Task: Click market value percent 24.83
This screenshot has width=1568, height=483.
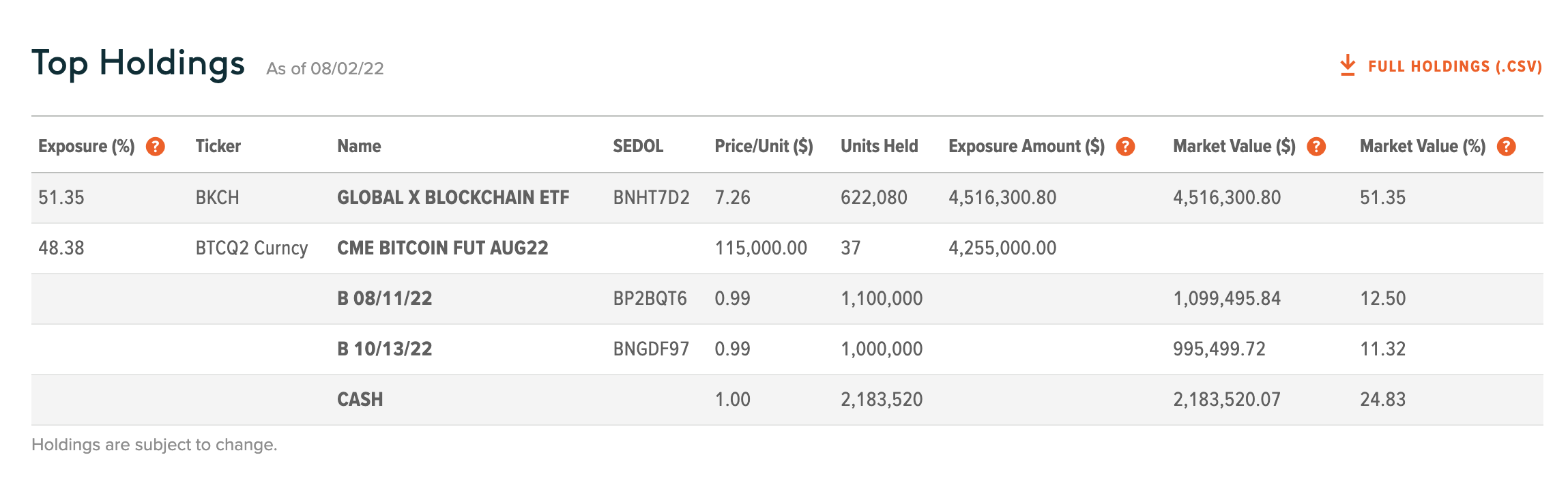Action: click(x=1382, y=400)
